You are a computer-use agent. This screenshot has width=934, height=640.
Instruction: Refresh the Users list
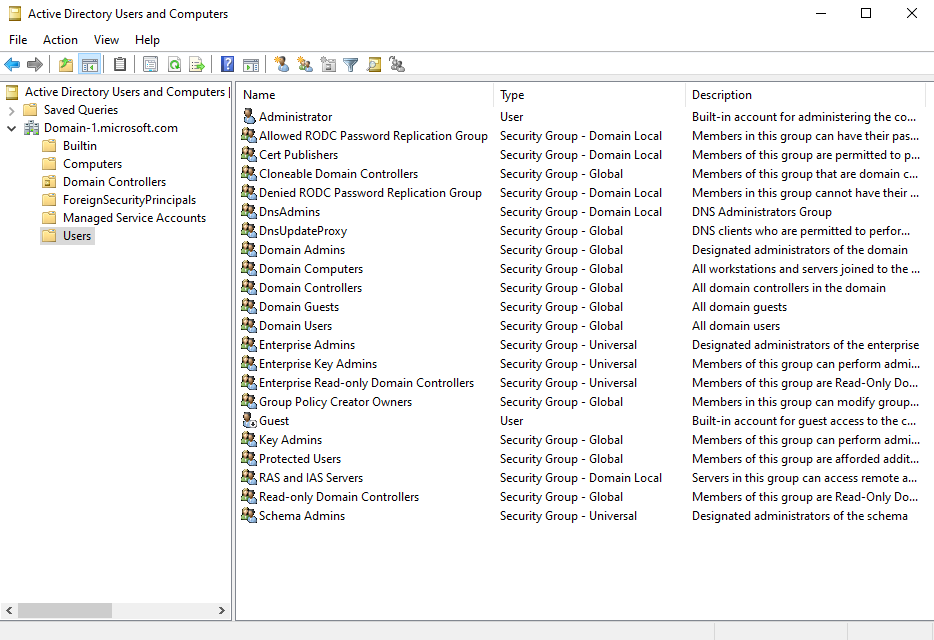[173, 64]
